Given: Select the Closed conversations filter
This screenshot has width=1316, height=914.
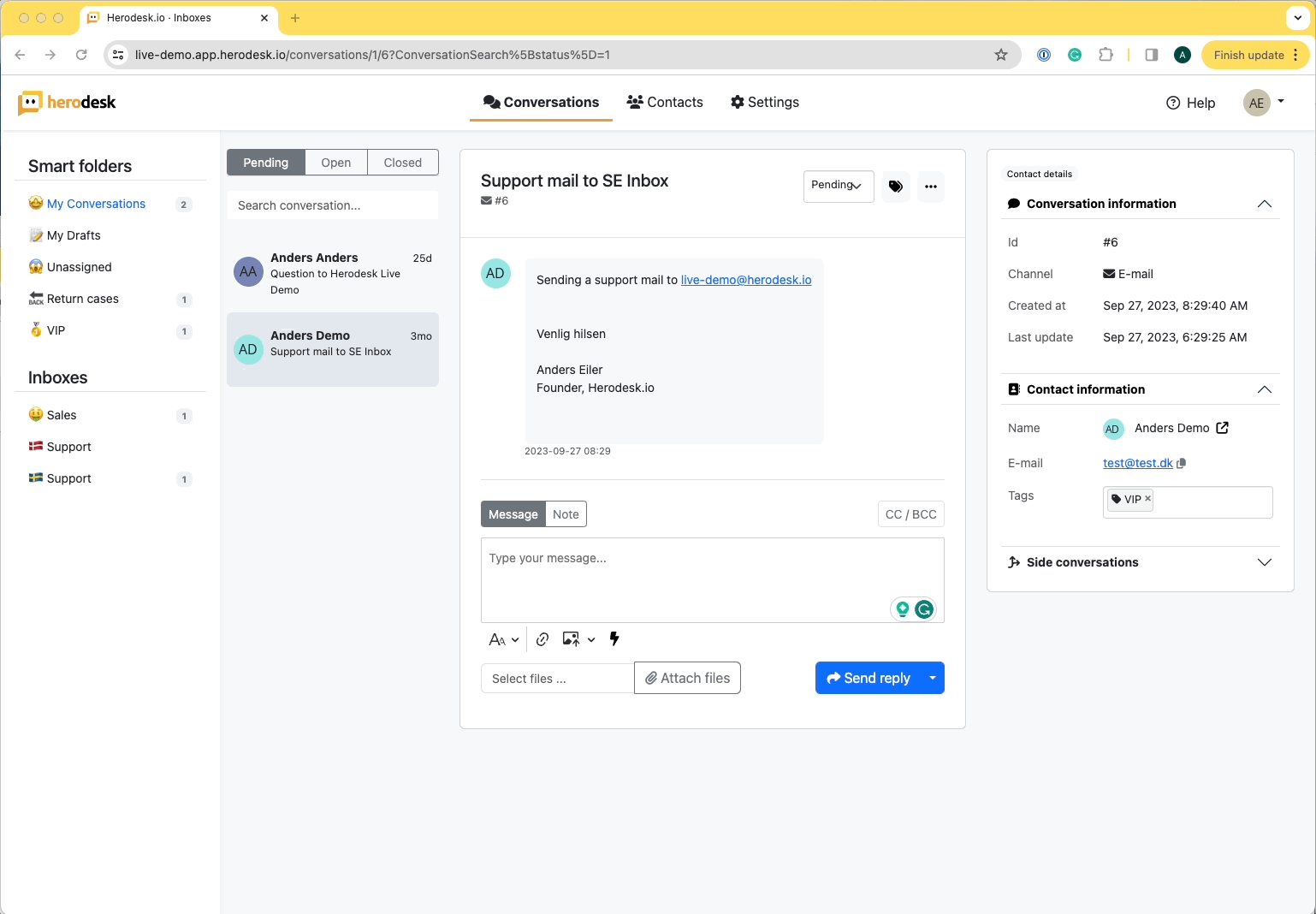Looking at the screenshot, I should pyautogui.click(x=402, y=163).
